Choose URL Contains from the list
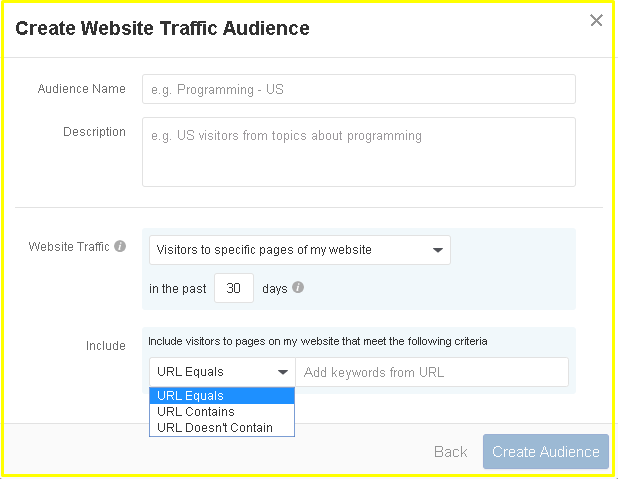 point(222,412)
